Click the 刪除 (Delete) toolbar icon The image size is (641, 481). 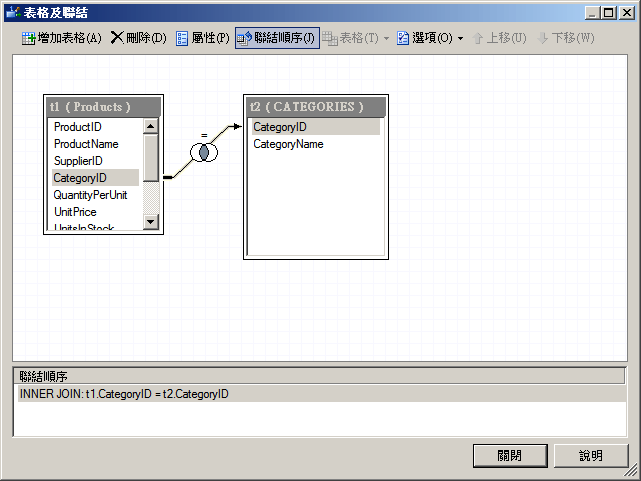coord(138,38)
